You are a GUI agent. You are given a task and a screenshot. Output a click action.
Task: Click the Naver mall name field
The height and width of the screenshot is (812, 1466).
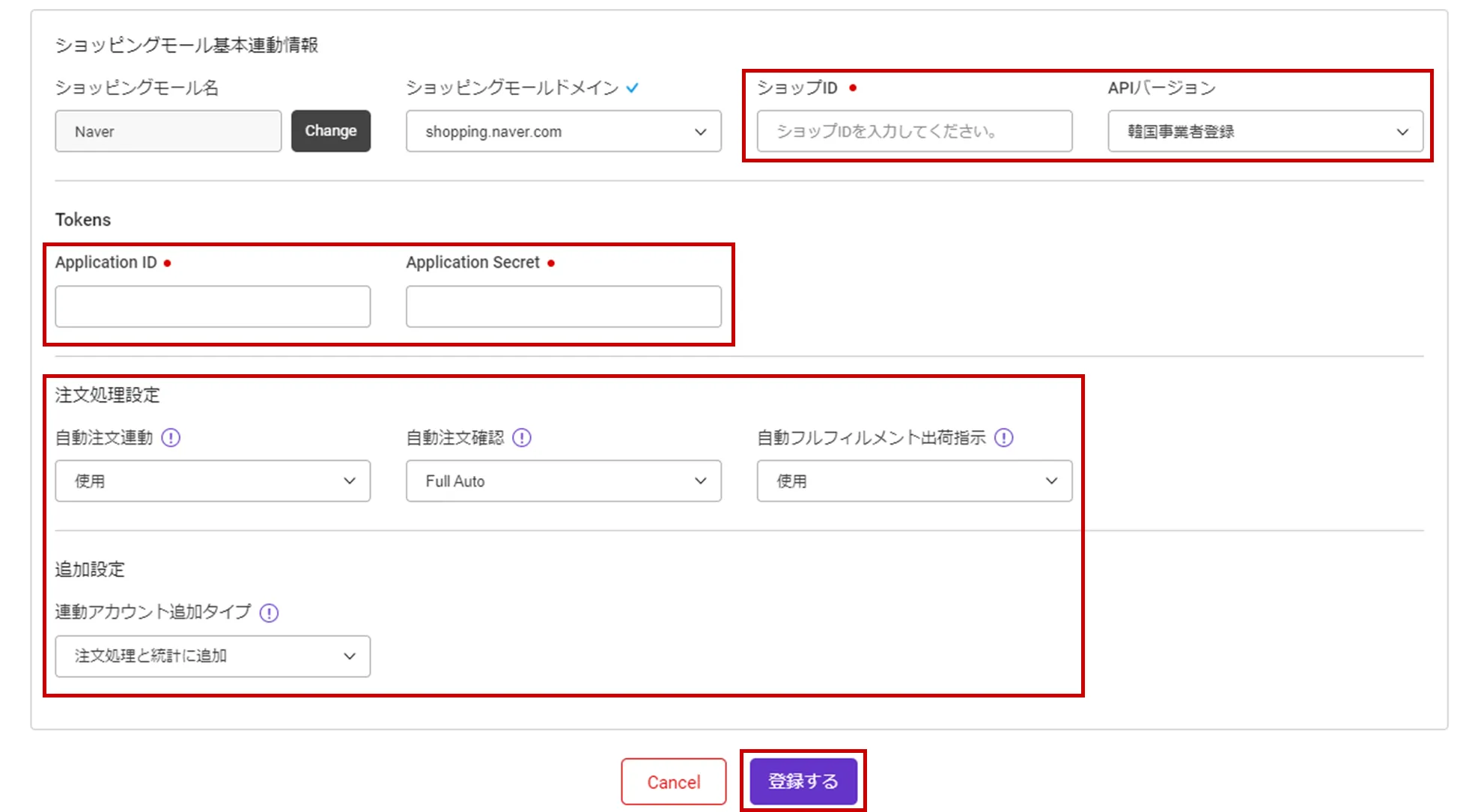(x=168, y=132)
